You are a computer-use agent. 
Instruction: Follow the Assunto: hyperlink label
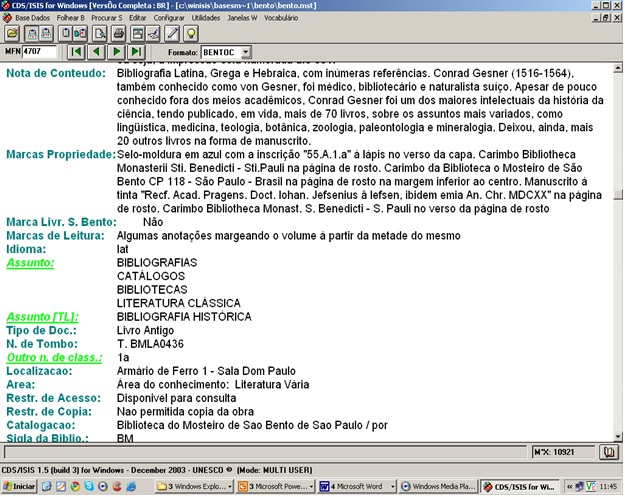30,263
